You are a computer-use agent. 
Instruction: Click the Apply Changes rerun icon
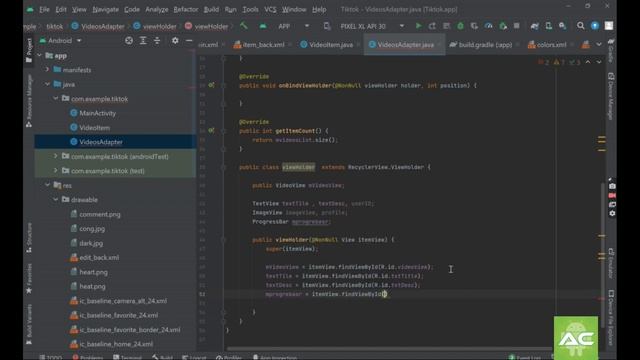[432, 26]
